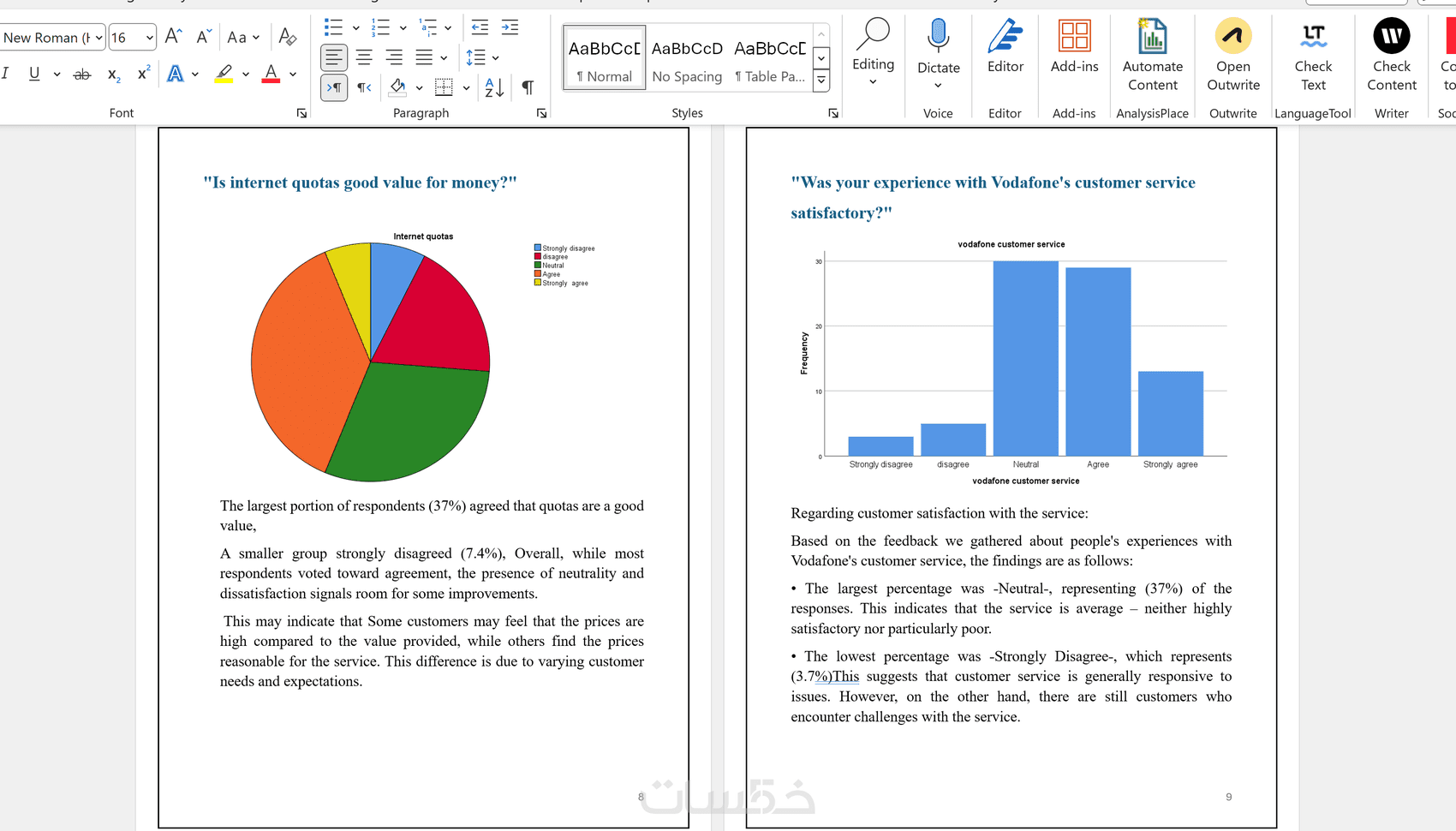
Task: Center the paragraph text
Action: (364, 57)
